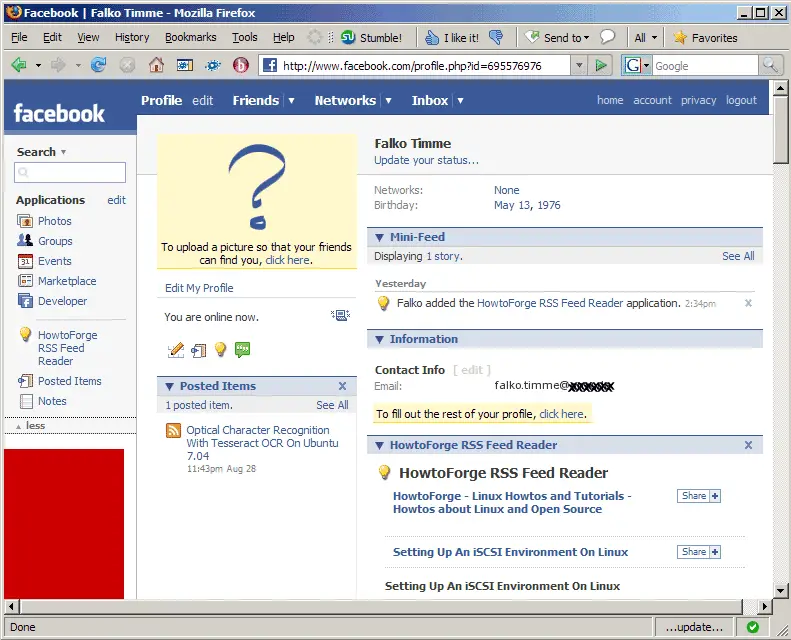791x640 pixels.
Task: Share the iSCSI Environment article
Action: click(699, 552)
